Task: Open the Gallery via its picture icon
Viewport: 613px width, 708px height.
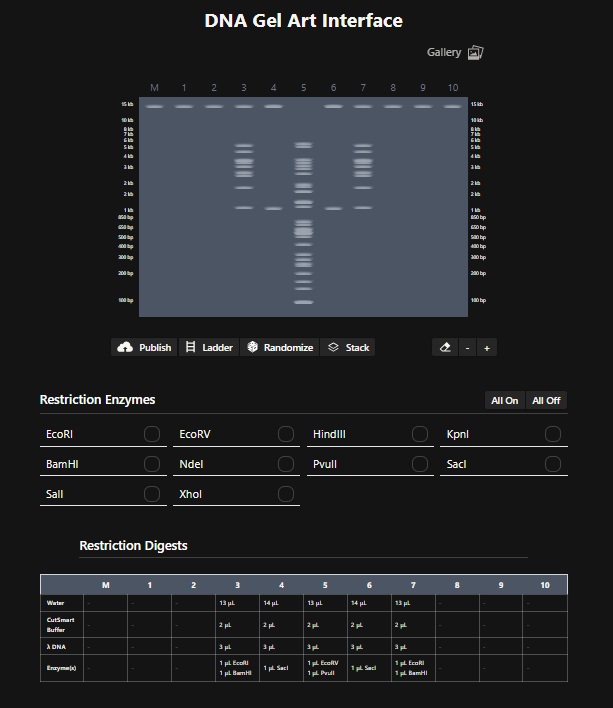Action: [x=476, y=52]
